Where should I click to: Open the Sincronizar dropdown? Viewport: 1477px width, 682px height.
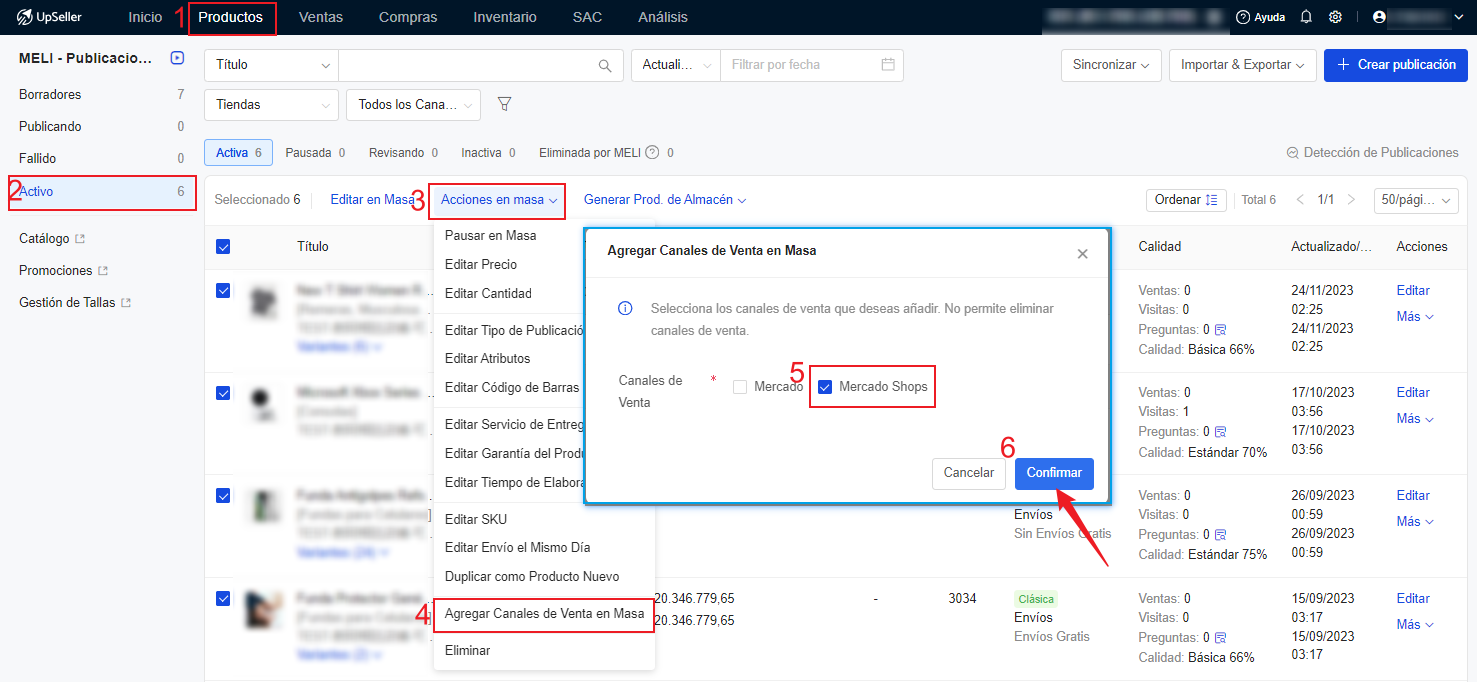[x=1111, y=65]
